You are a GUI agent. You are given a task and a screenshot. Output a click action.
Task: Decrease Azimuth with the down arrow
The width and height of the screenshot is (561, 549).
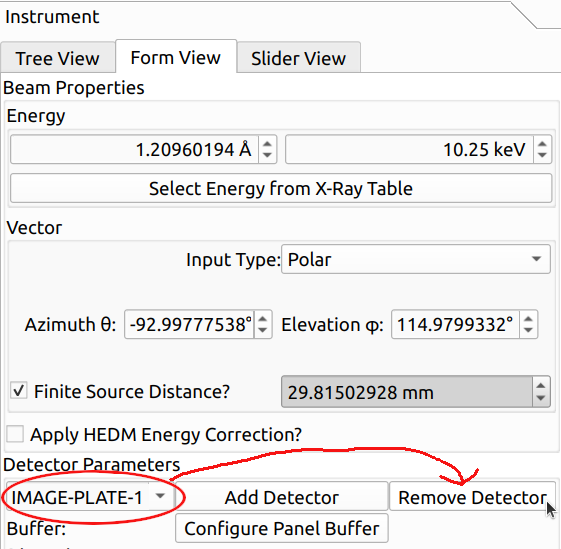(263, 331)
